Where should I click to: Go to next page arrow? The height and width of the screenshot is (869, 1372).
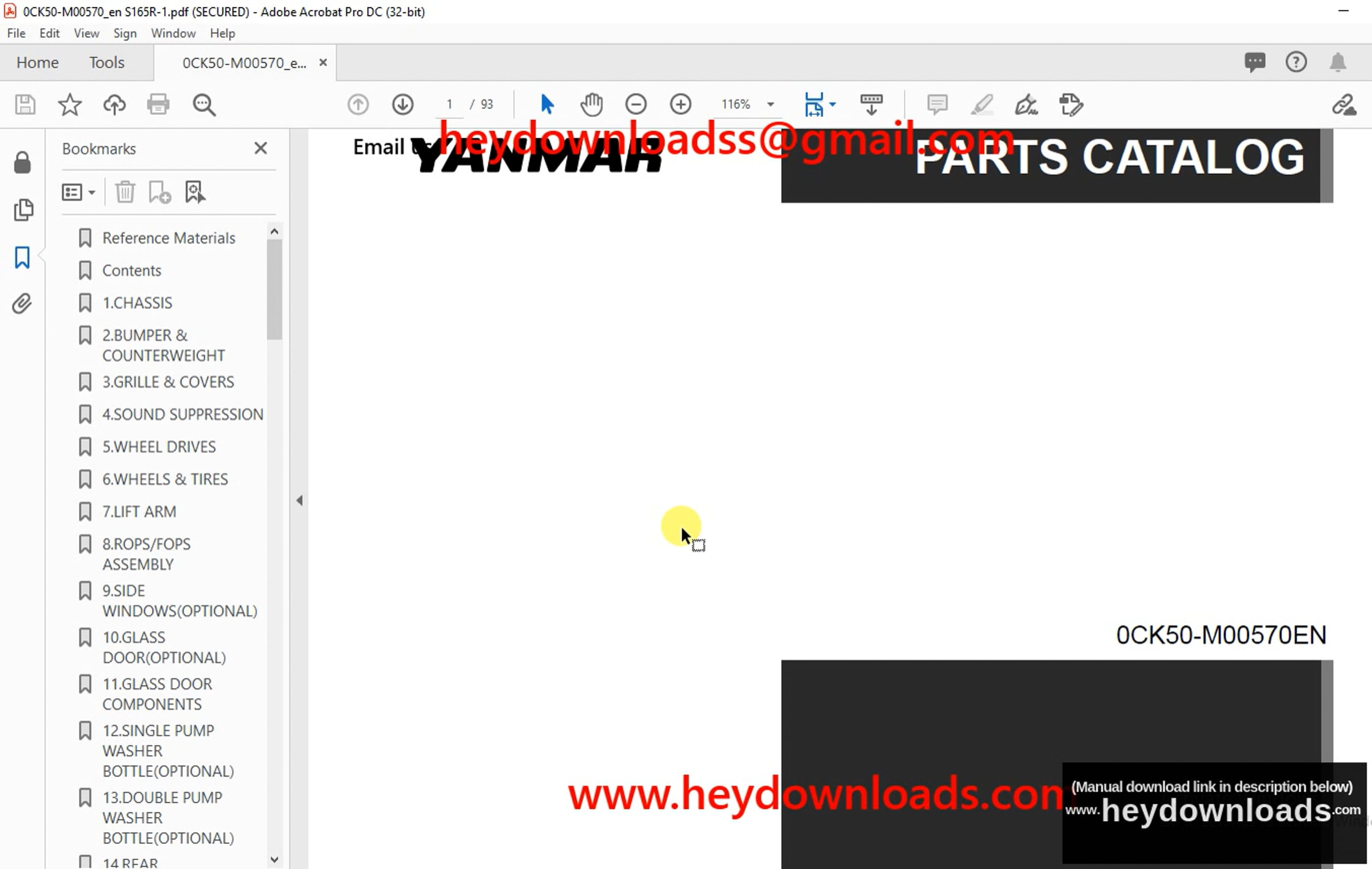click(402, 105)
